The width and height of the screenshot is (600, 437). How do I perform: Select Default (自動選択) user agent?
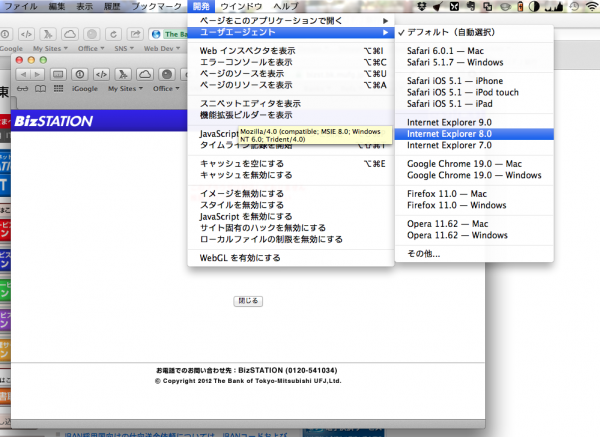tap(474, 33)
